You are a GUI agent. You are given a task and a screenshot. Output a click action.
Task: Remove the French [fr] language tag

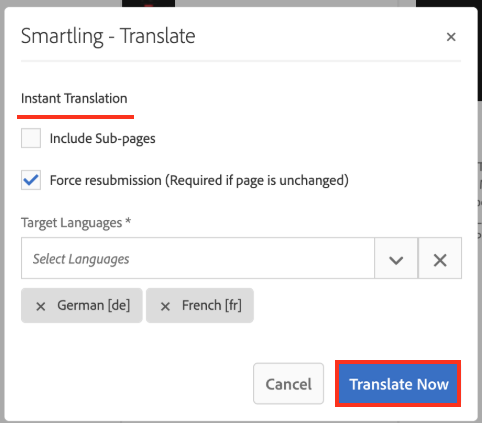(x=165, y=306)
